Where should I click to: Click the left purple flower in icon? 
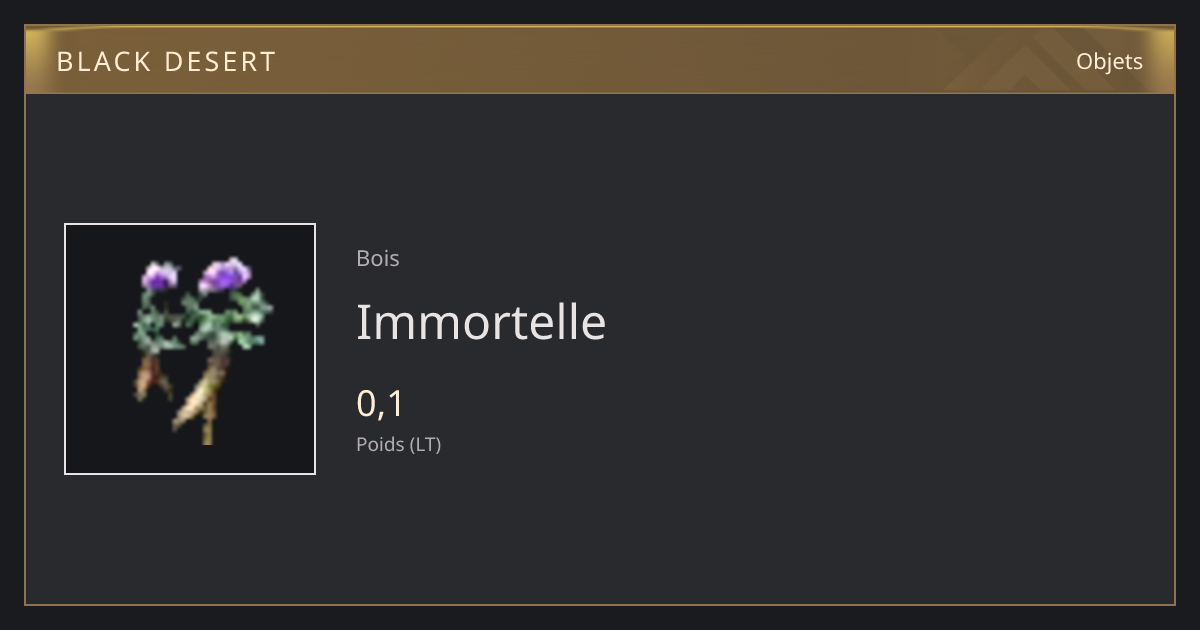[x=159, y=276]
